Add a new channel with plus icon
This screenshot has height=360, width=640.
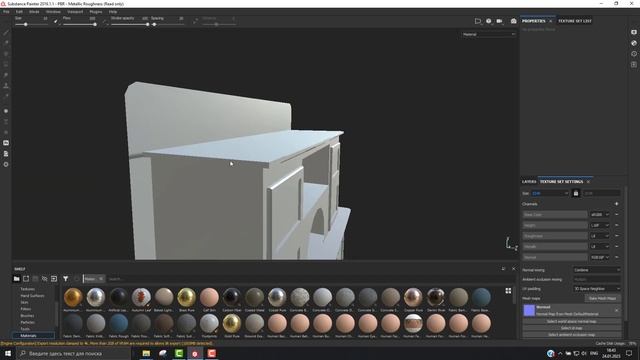point(616,204)
